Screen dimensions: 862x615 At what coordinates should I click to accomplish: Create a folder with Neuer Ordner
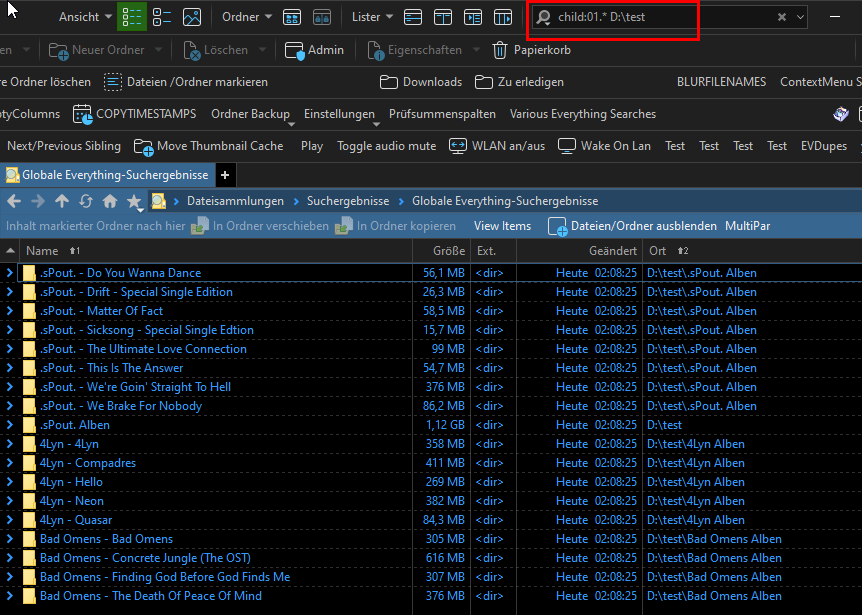[x=97, y=50]
